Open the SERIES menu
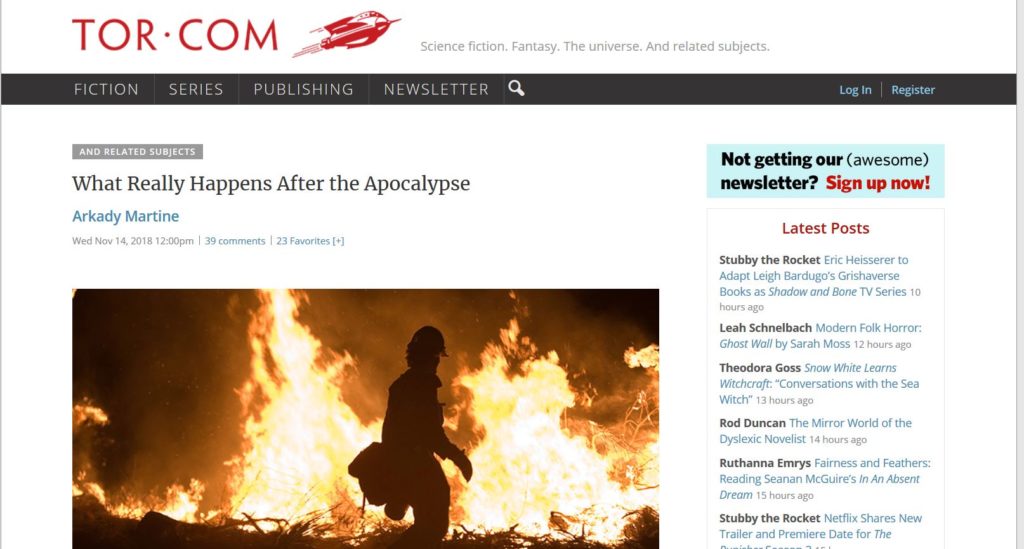 tap(196, 89)
